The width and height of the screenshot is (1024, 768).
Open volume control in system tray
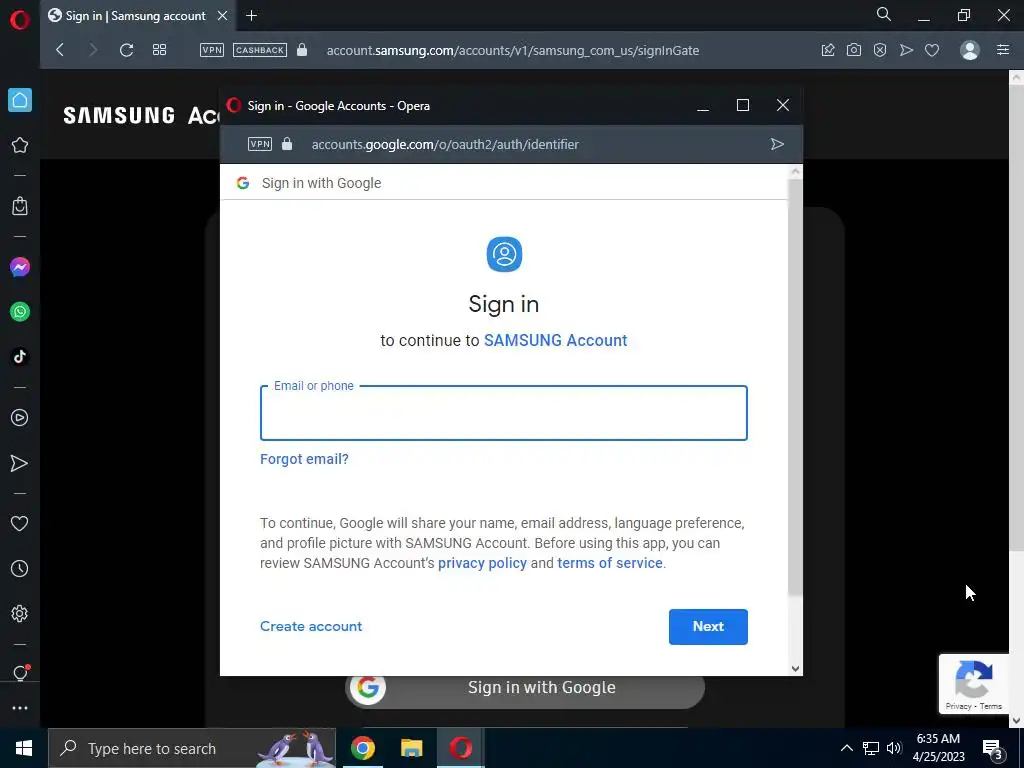click(894, 748)
